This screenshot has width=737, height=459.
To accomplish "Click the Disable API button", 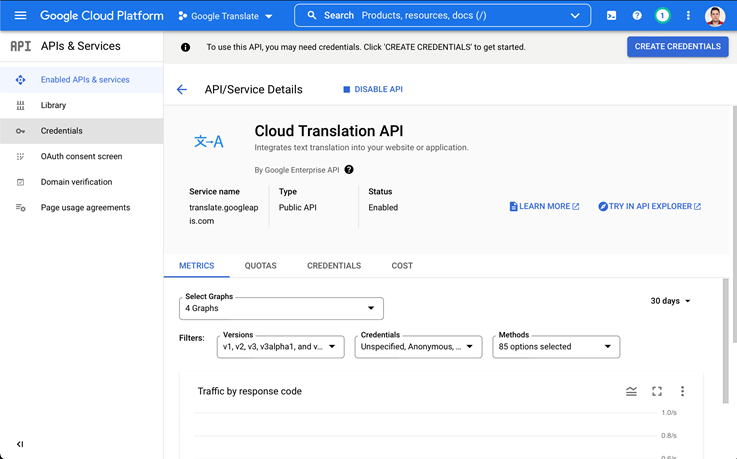I will pos(373,89).
